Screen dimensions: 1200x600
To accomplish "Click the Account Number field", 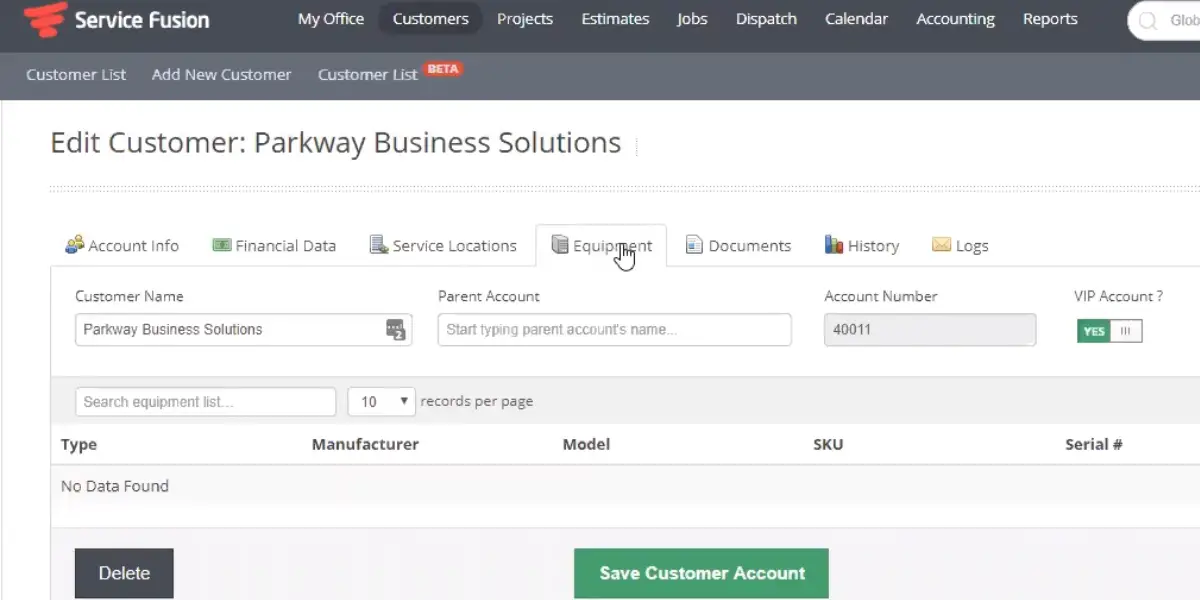I will [930, 330].
